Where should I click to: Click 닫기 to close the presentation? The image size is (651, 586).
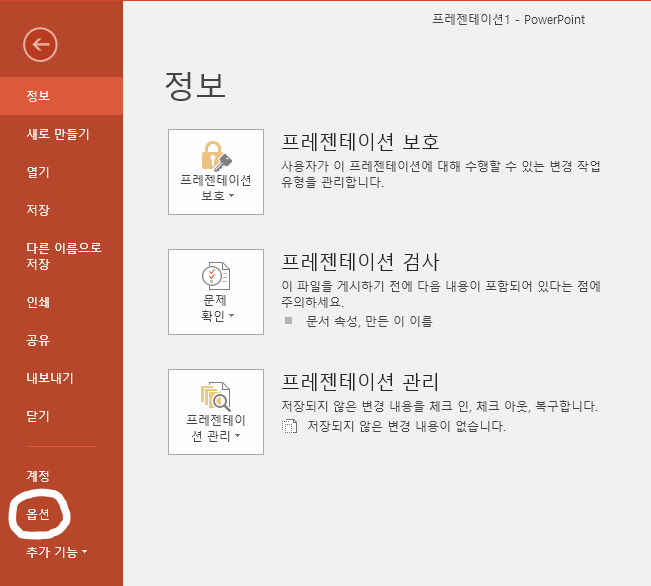(x=61, y=416)
